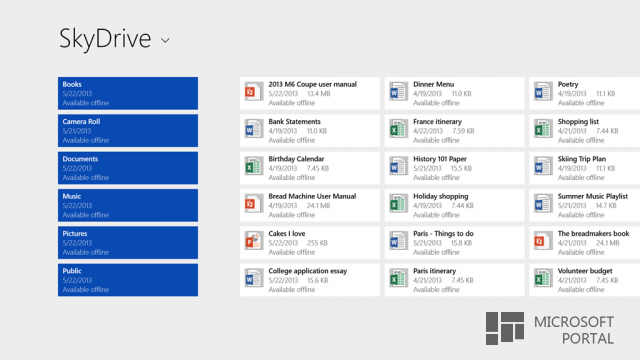Select the 'Dinner Menu' file name

[433, 84]
